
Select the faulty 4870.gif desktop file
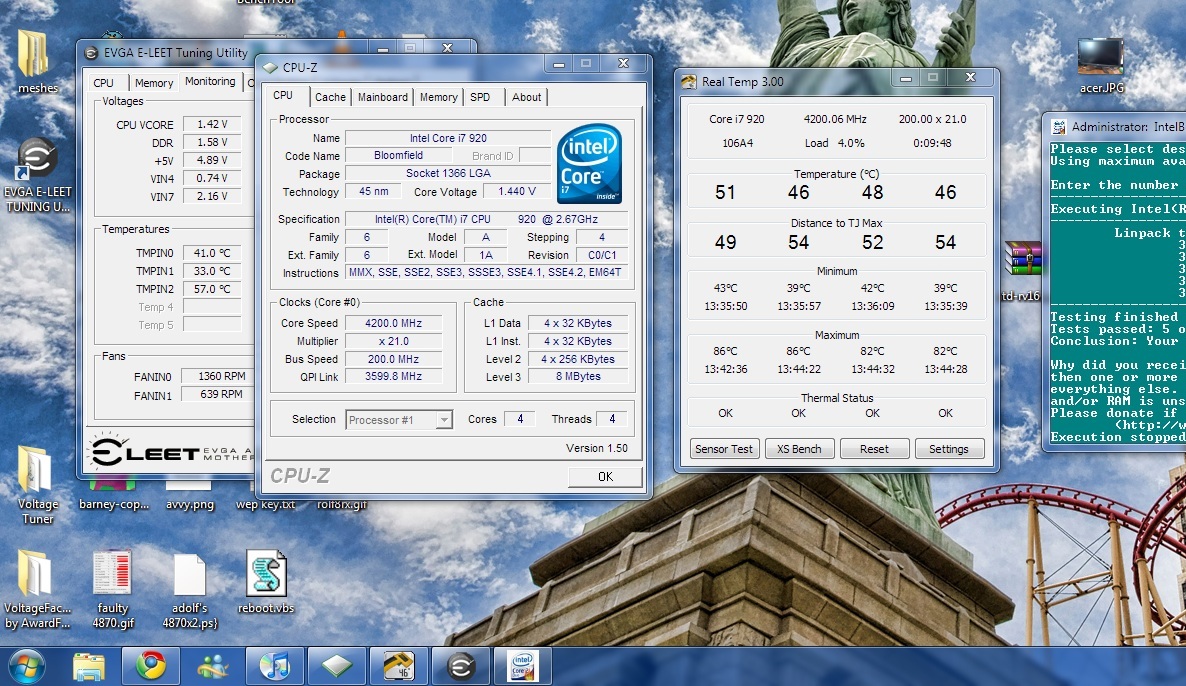113,590
